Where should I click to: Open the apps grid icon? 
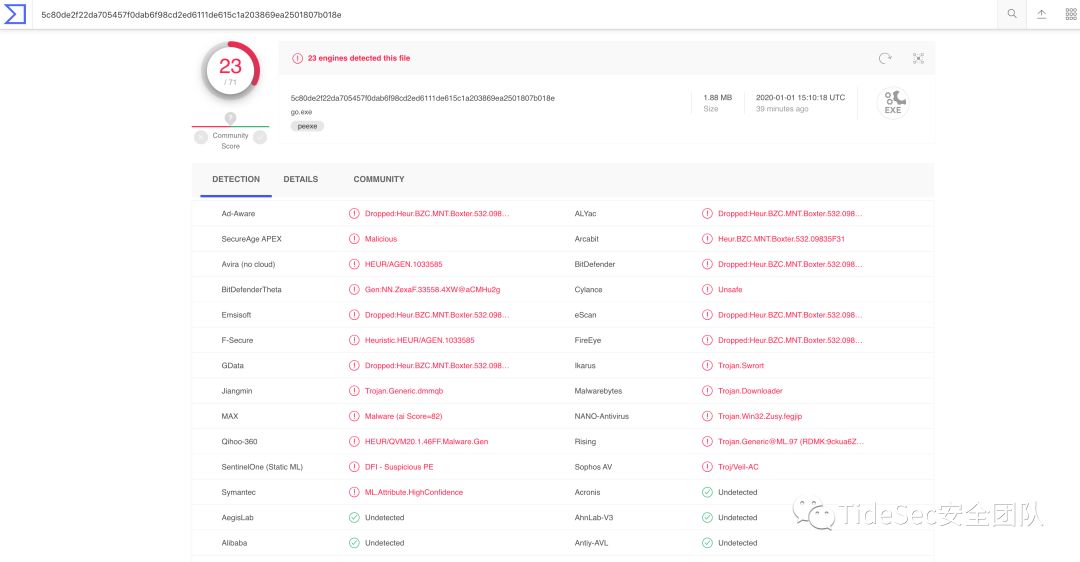pyautogui.click(x=1071, y=14)
